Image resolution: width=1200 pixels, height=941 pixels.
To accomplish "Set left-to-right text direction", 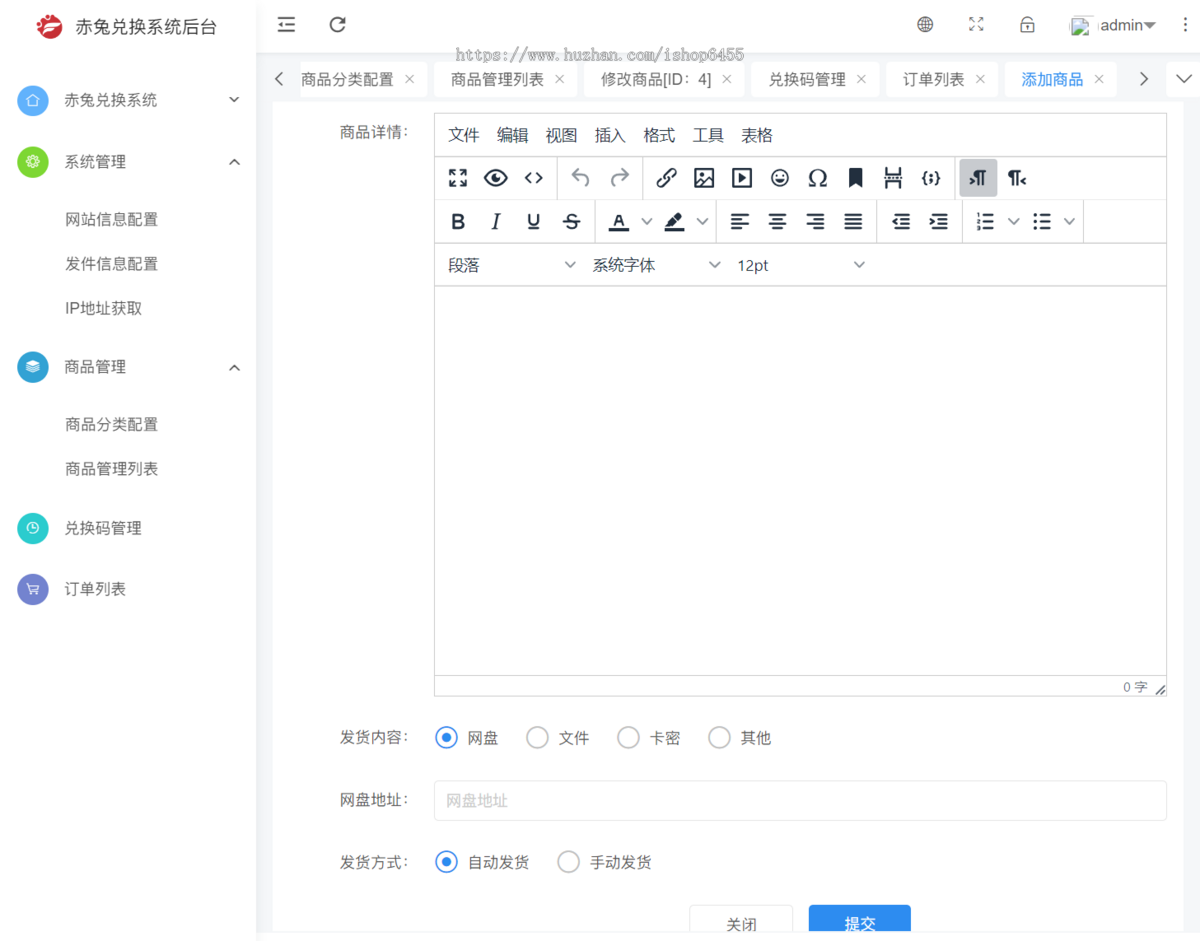I will [x=978, y=178].
